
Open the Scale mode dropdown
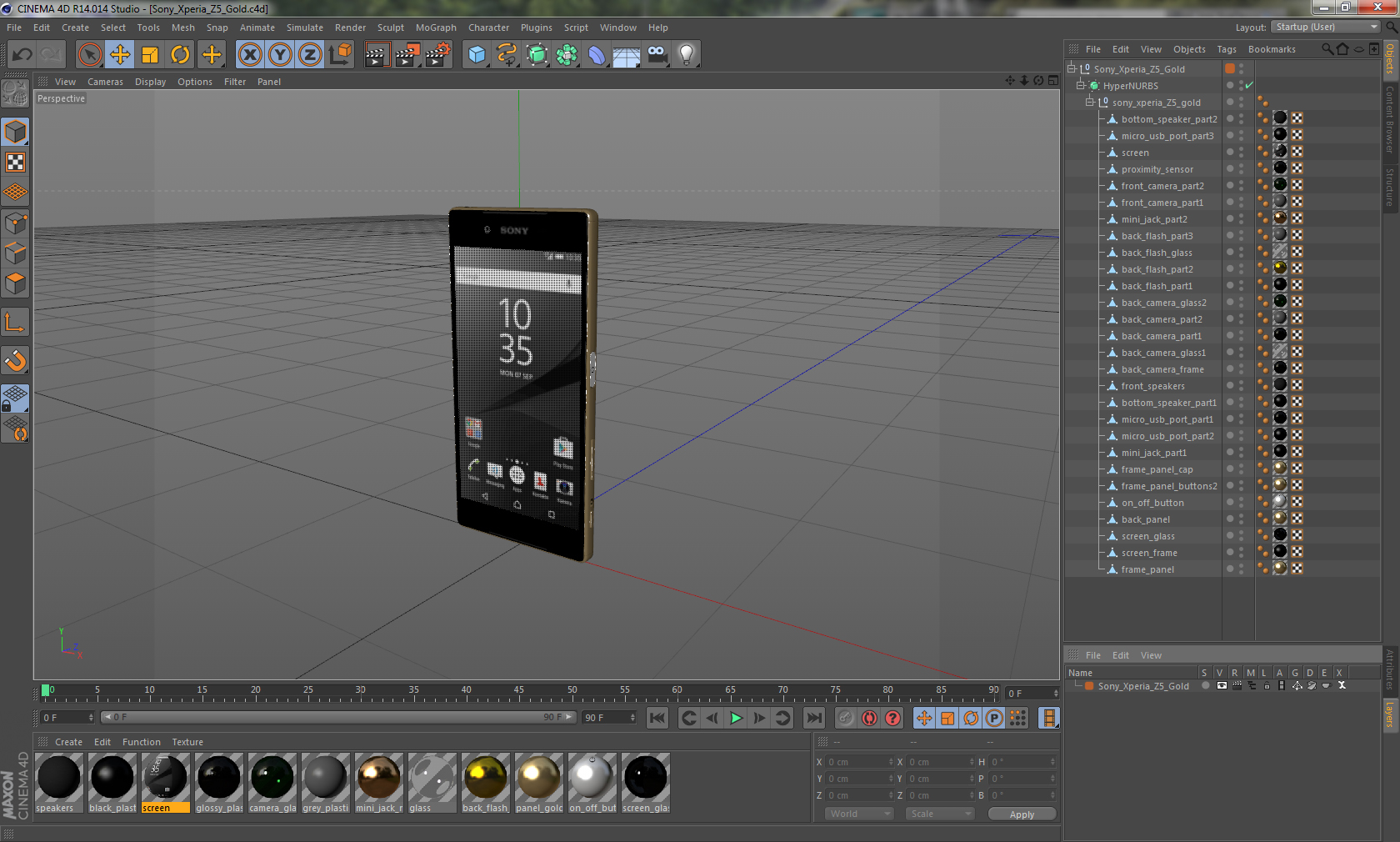(x=939, y=814)
